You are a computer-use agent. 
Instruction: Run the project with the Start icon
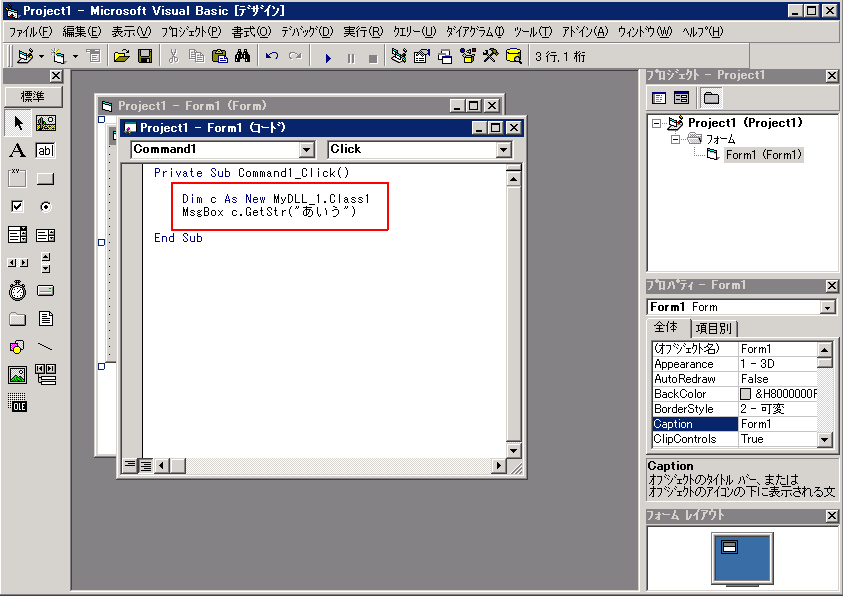pos(328,57)
